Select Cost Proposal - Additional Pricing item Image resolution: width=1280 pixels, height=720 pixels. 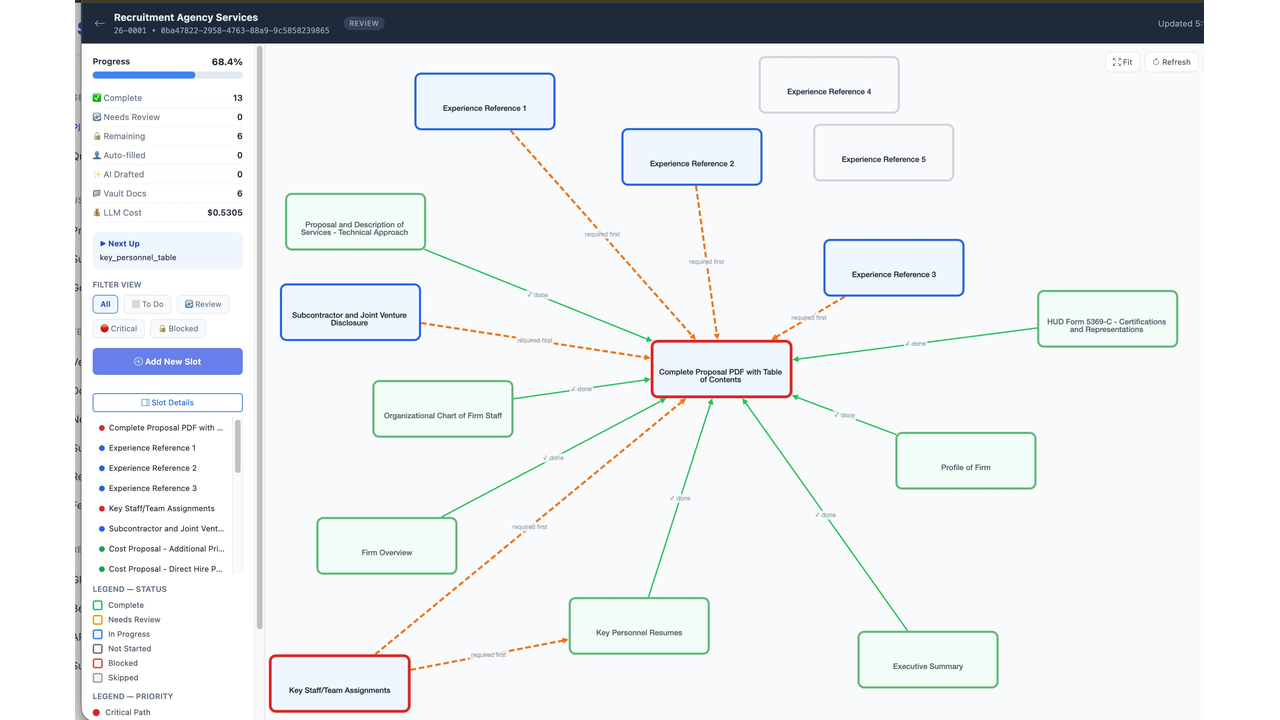tap(163, 549)
